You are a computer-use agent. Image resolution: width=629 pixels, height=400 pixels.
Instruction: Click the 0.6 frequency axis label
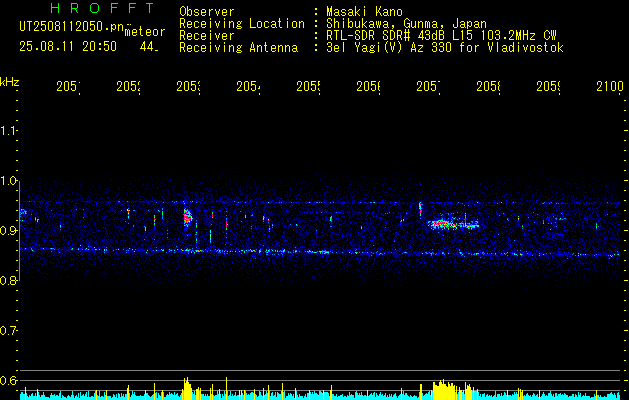8,380
